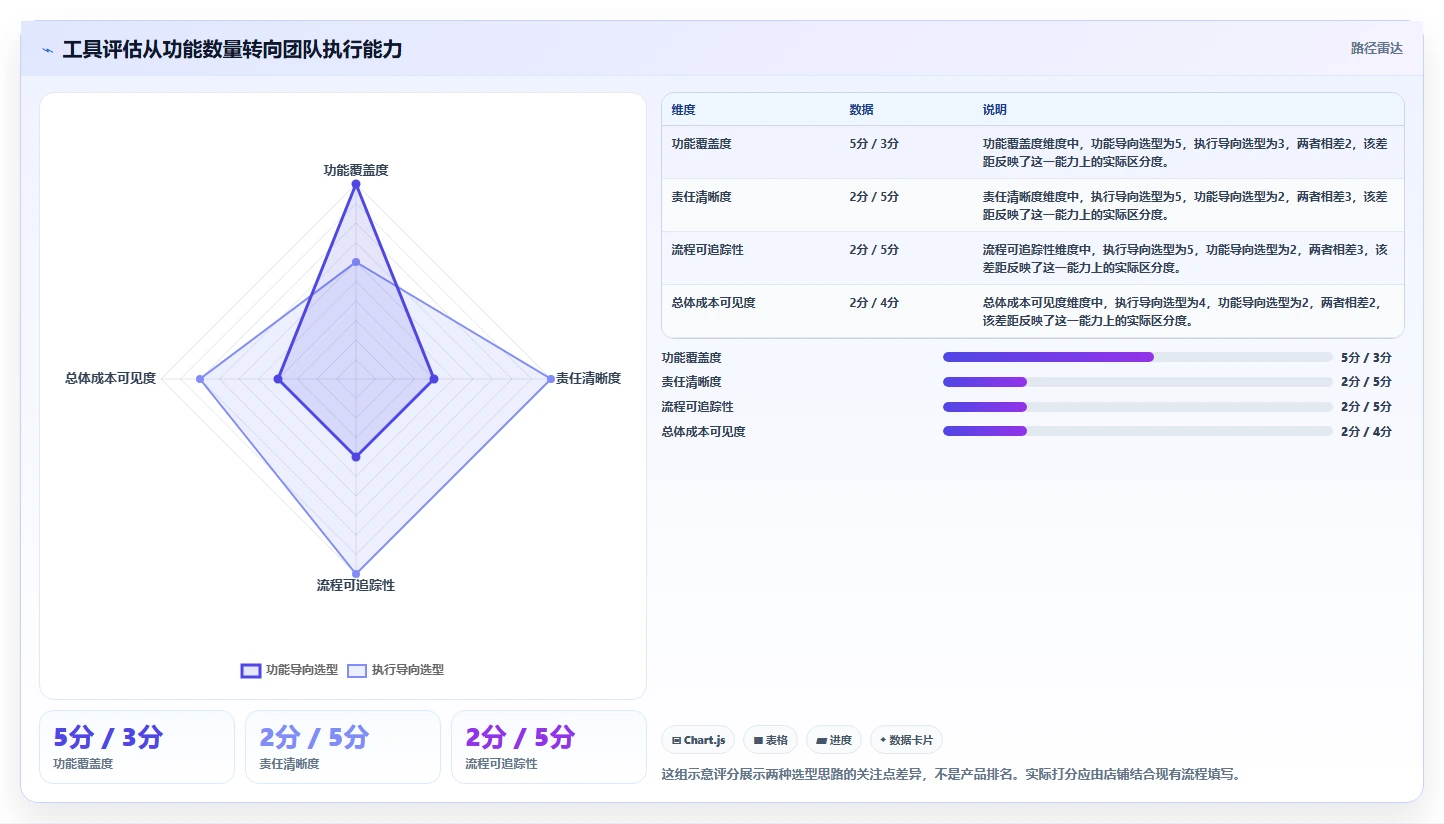Click the 功能覆盖度 row description text
Viewport: 1444px width, 824px height.
point(1185,152)
